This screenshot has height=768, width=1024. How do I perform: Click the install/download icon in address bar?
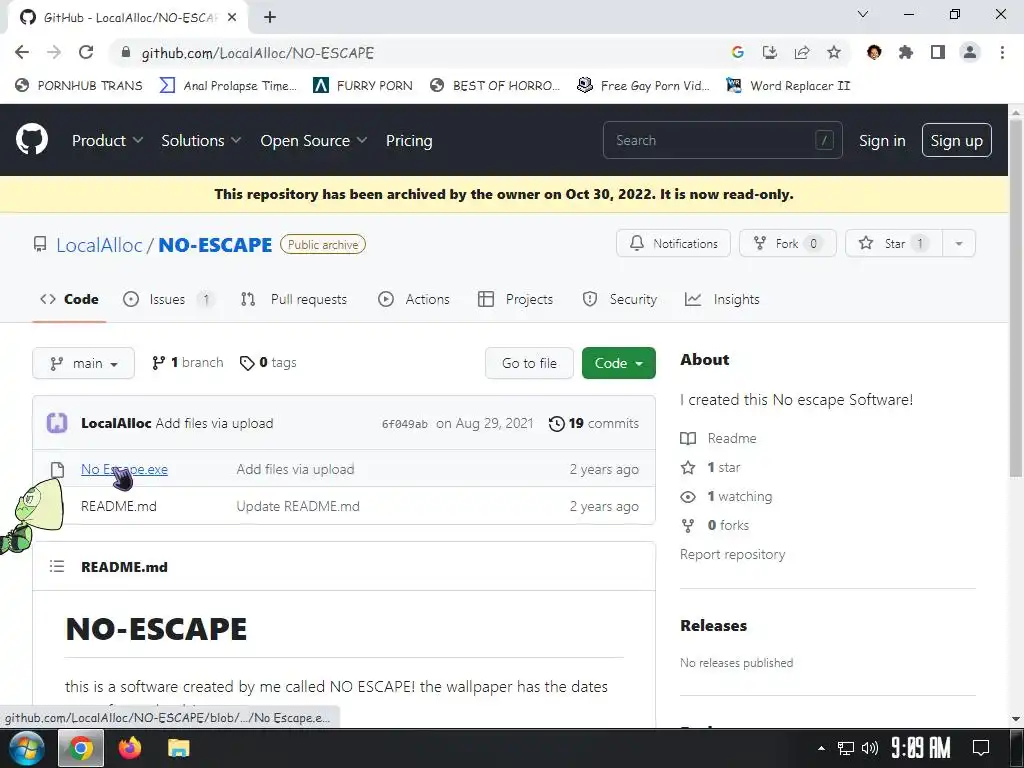pyautogui.click(x=769, y=52)
